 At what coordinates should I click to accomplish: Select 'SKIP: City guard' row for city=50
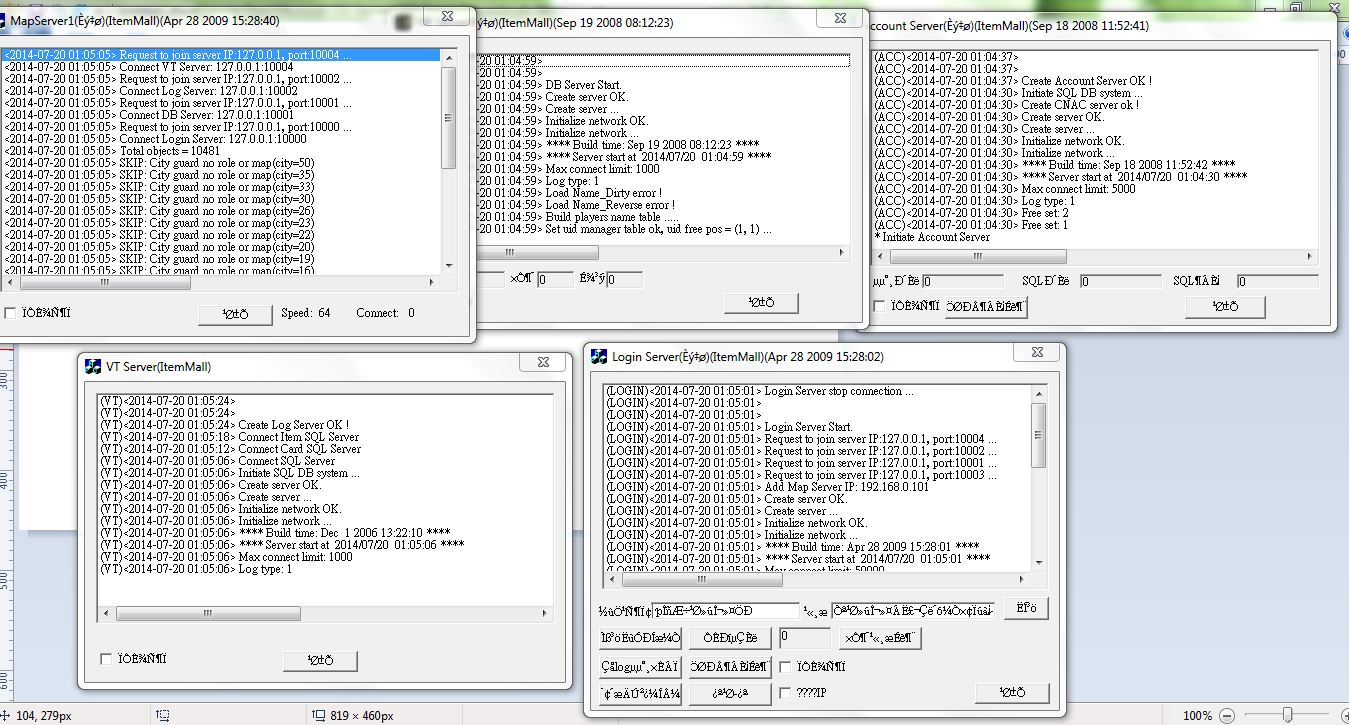(220, 163)
